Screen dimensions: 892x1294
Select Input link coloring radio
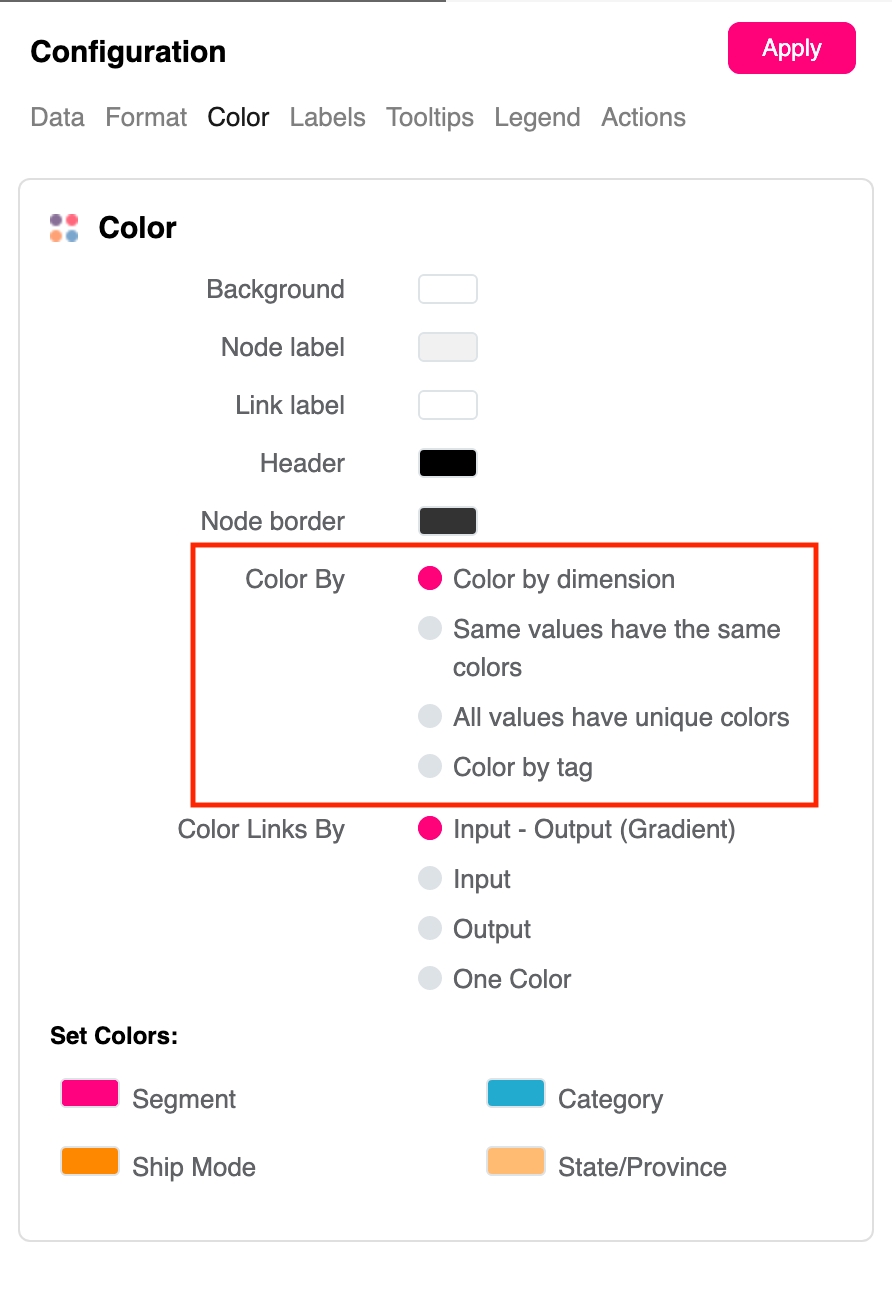tap(430, 879)
